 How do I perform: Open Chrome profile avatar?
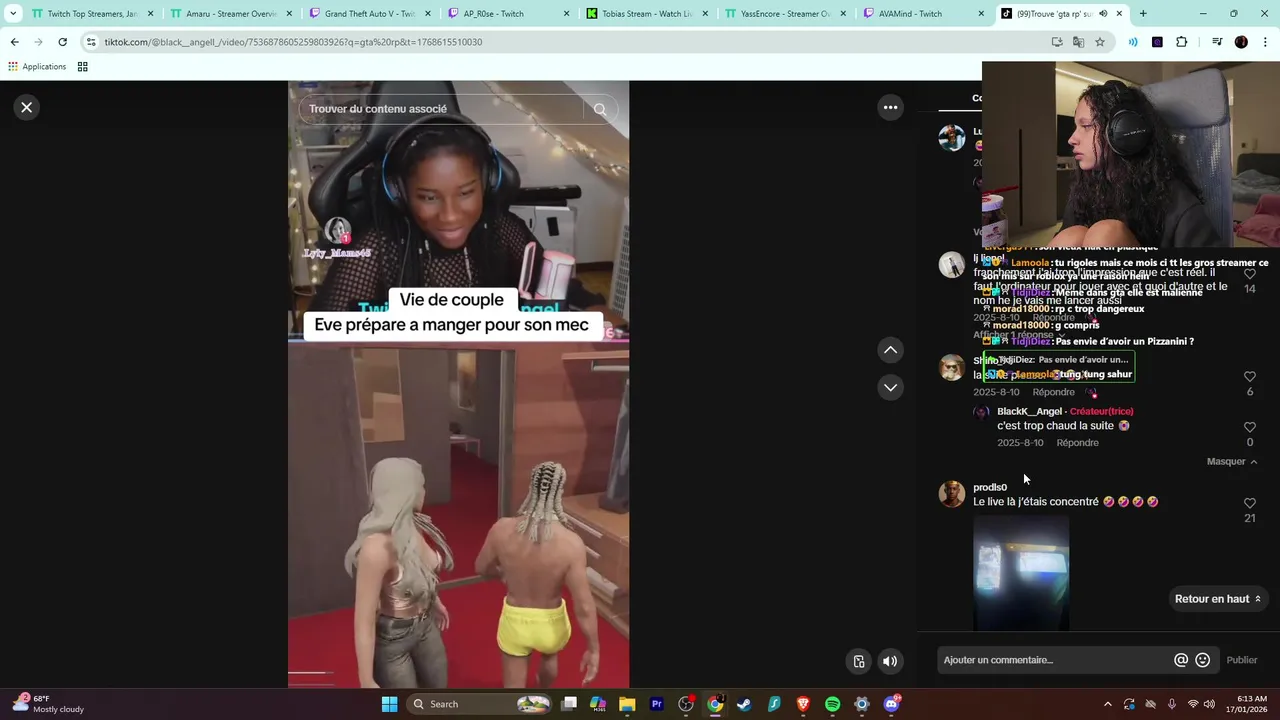pos(1241,42)
